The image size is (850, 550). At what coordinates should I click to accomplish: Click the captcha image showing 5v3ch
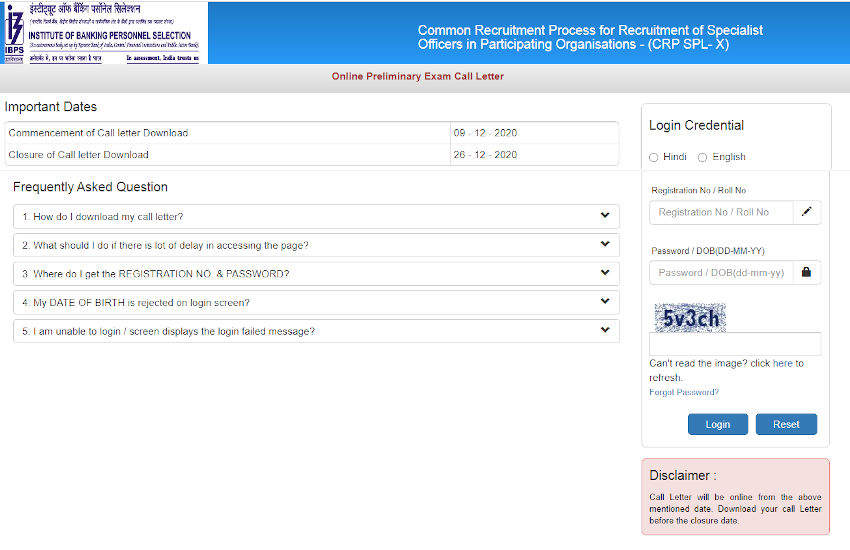click(690, 317)
